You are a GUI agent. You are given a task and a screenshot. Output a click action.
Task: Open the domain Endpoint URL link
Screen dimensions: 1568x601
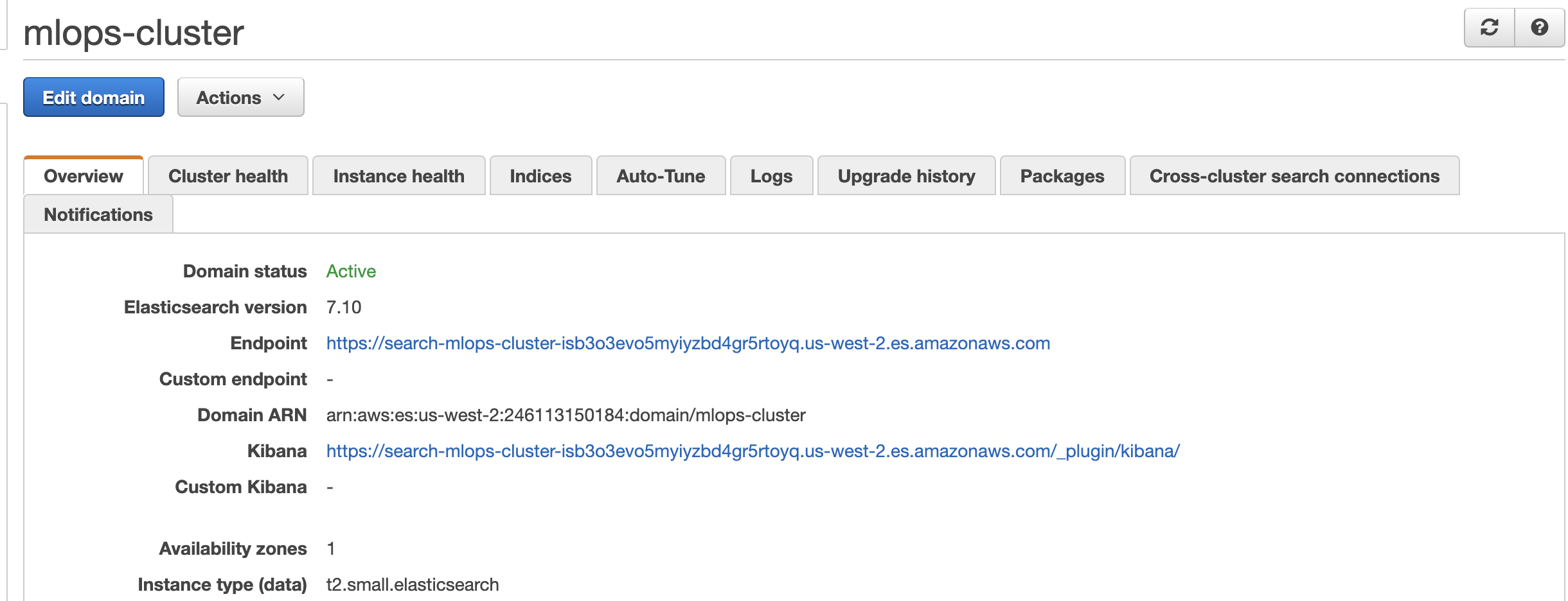point(688,344)
